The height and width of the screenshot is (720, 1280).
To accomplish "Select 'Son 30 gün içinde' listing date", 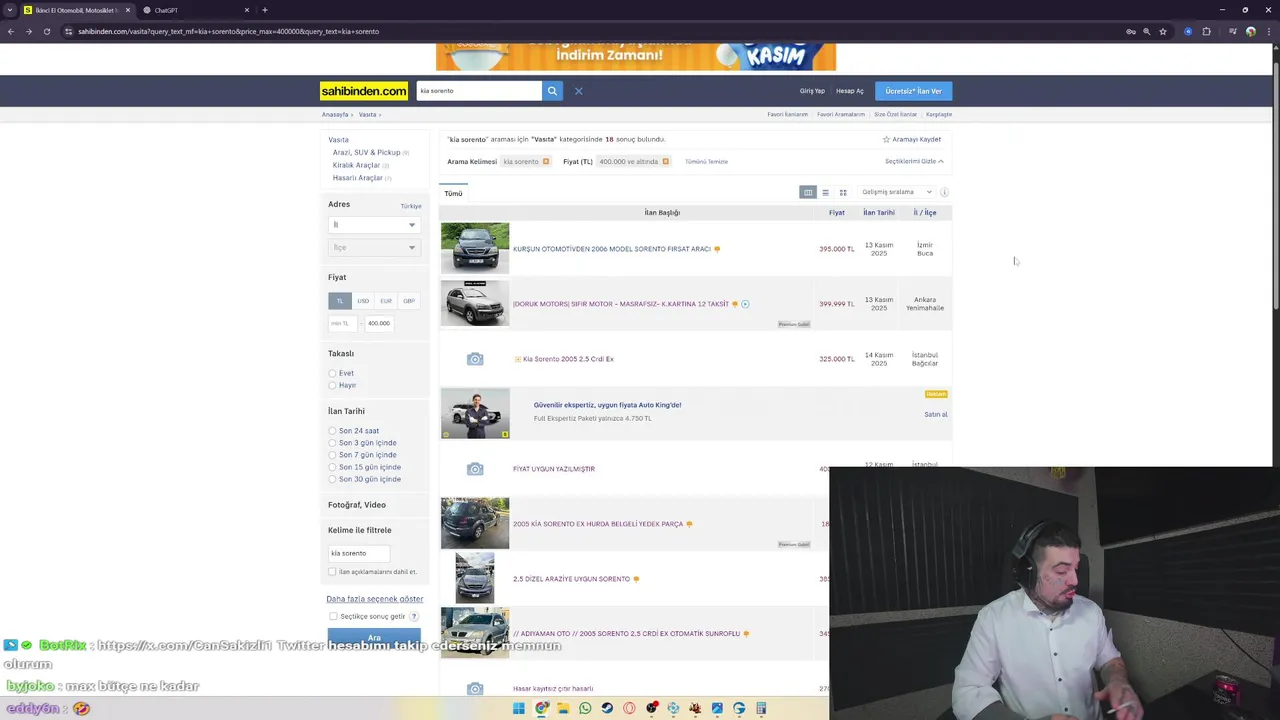I will pos(332,479).
